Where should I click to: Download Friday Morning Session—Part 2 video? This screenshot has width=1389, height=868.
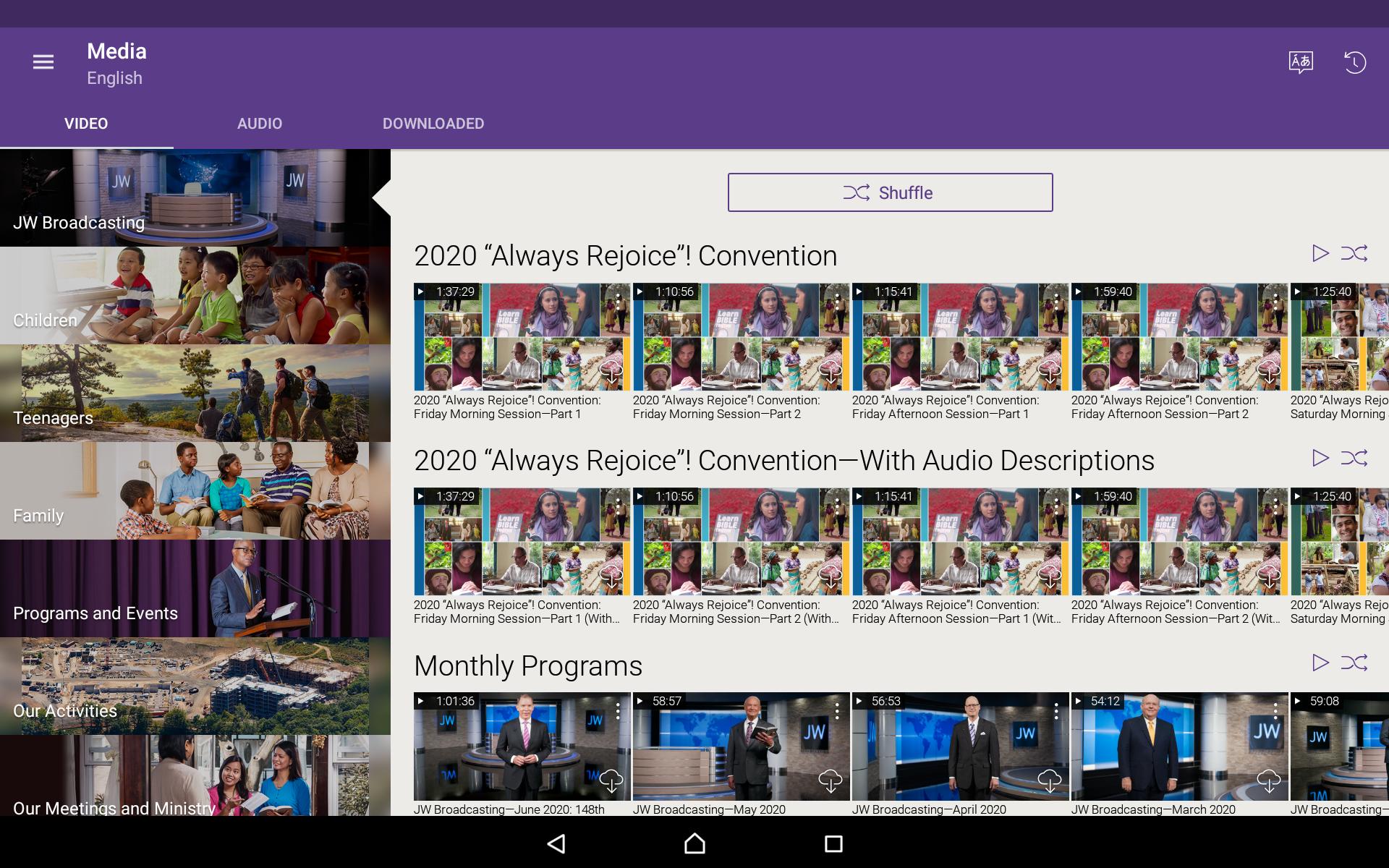tap(831, 373)
